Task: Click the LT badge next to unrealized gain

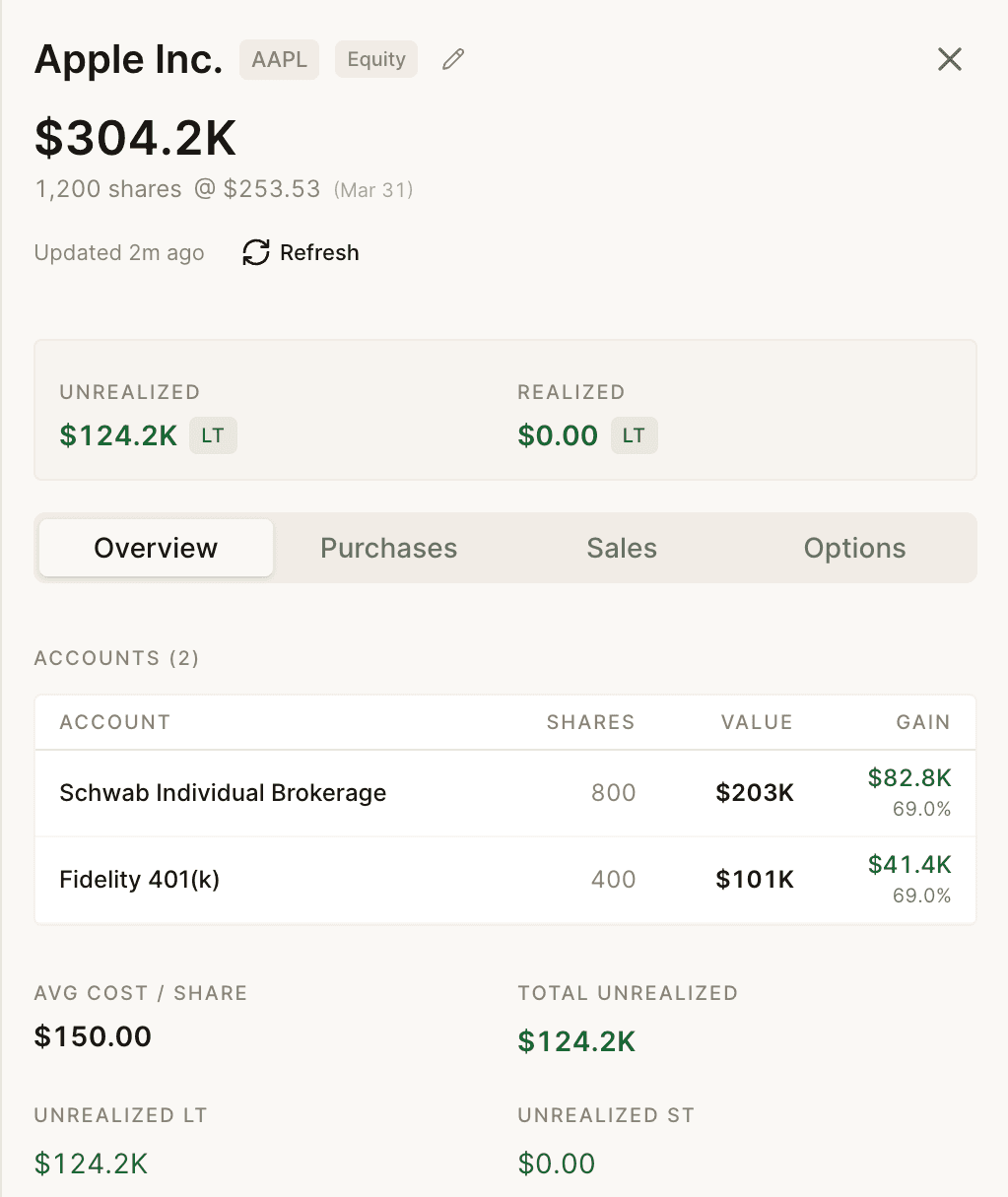Action: [213, 434]
